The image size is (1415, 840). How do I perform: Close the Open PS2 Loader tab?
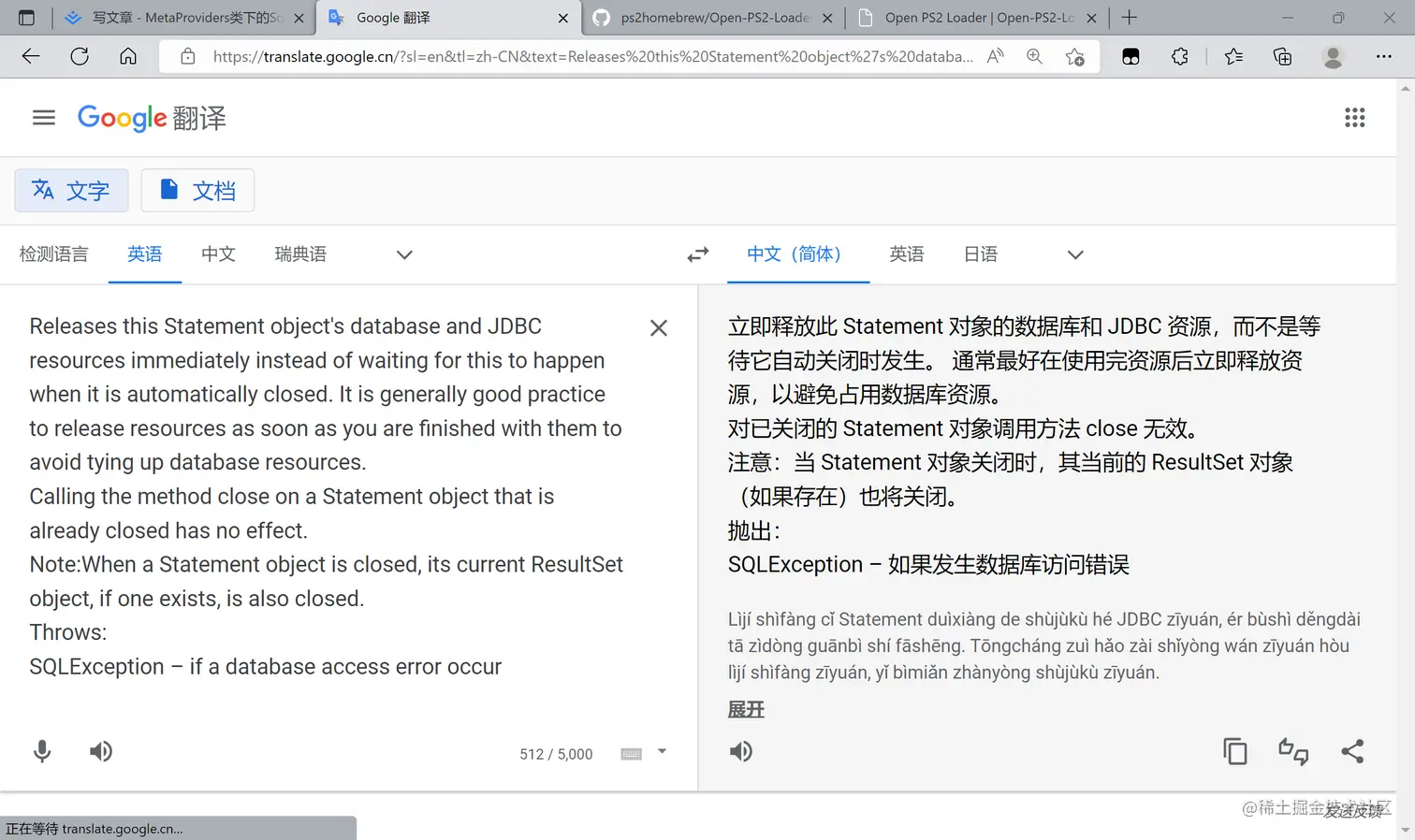pyautogui.click(x=1091, y=17)
